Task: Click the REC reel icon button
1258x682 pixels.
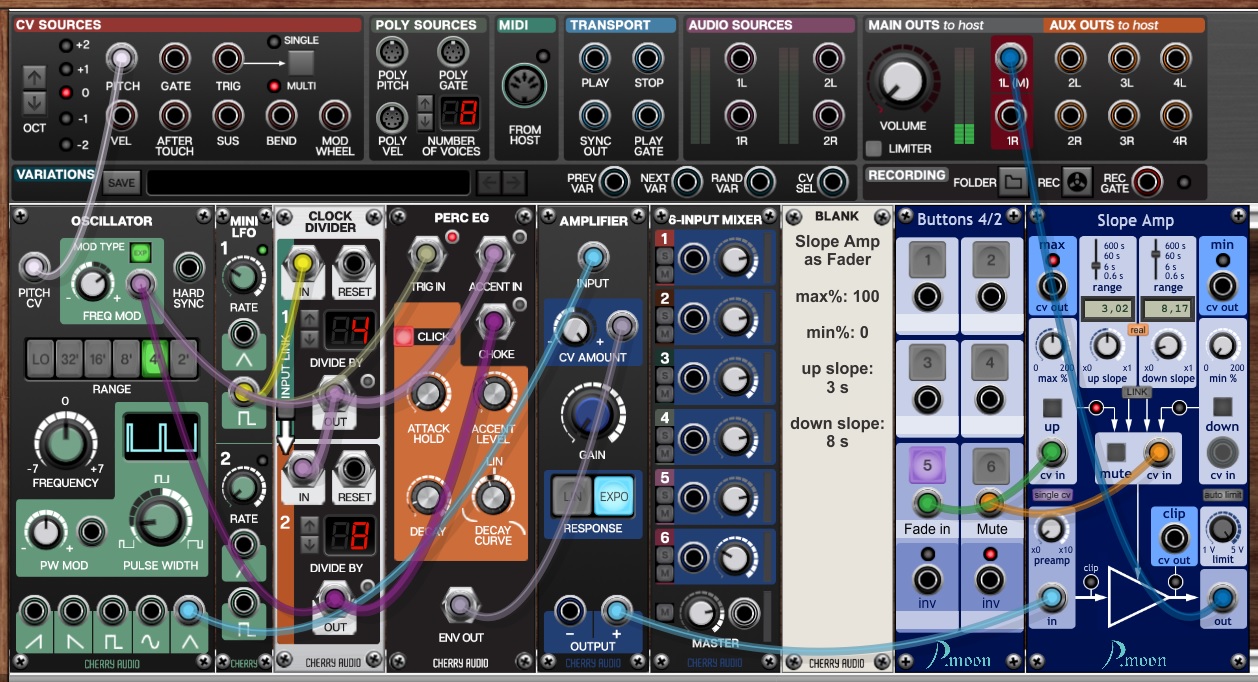Action: [1076, 182]
